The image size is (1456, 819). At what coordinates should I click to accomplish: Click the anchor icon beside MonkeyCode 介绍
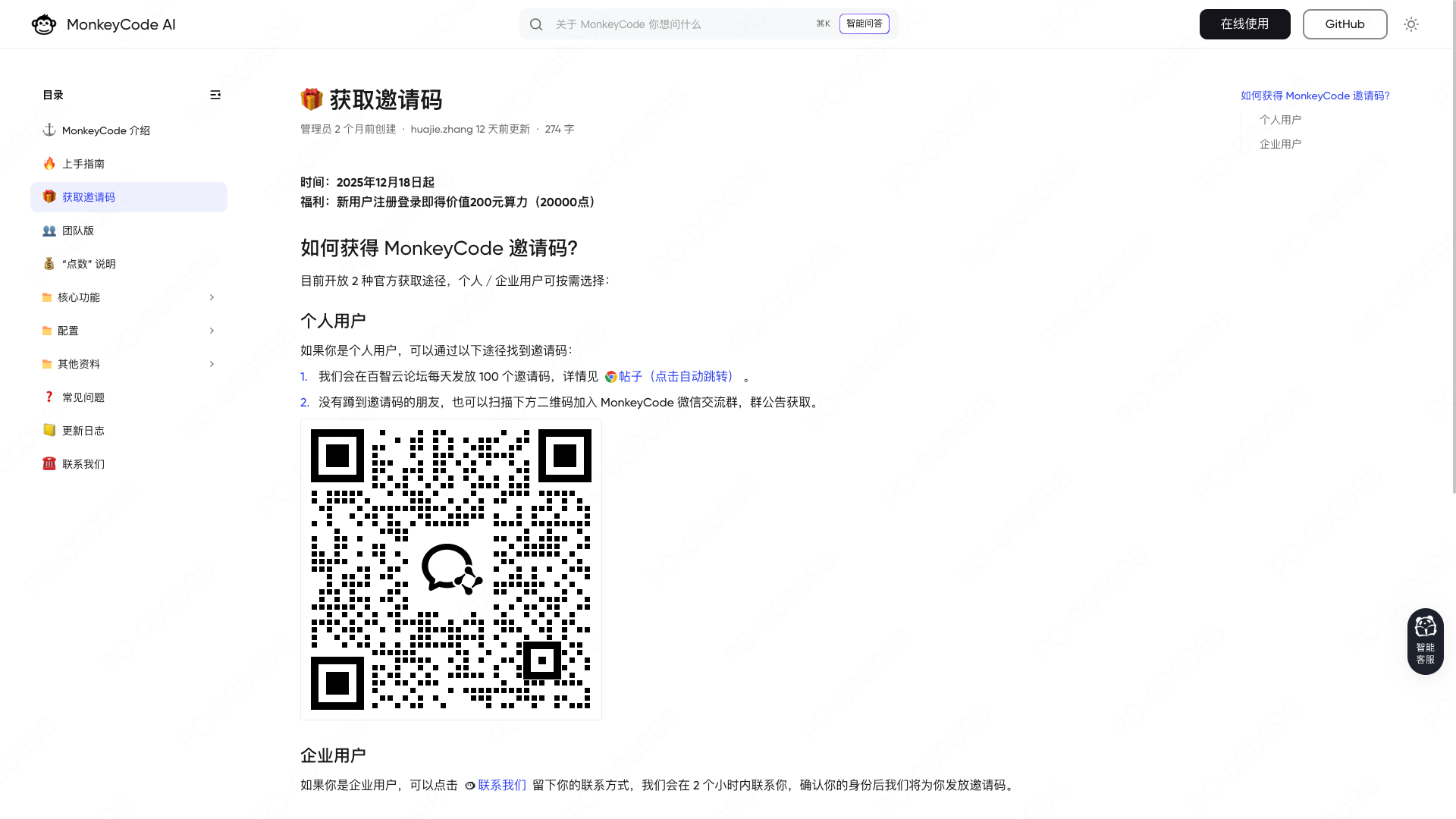49,130
